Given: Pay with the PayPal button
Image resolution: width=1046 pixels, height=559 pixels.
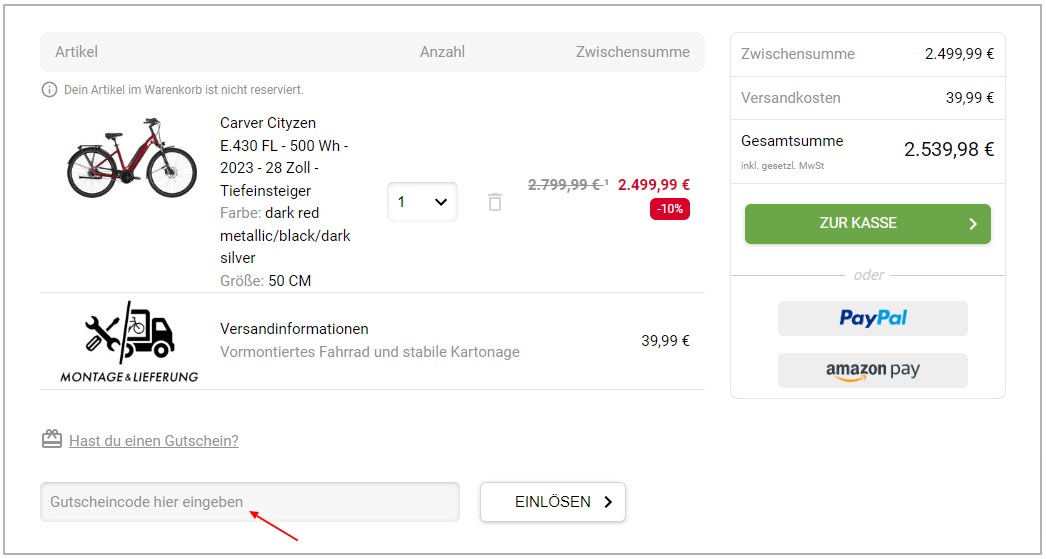Looking at the screenshot, I should tap(873, 318).
